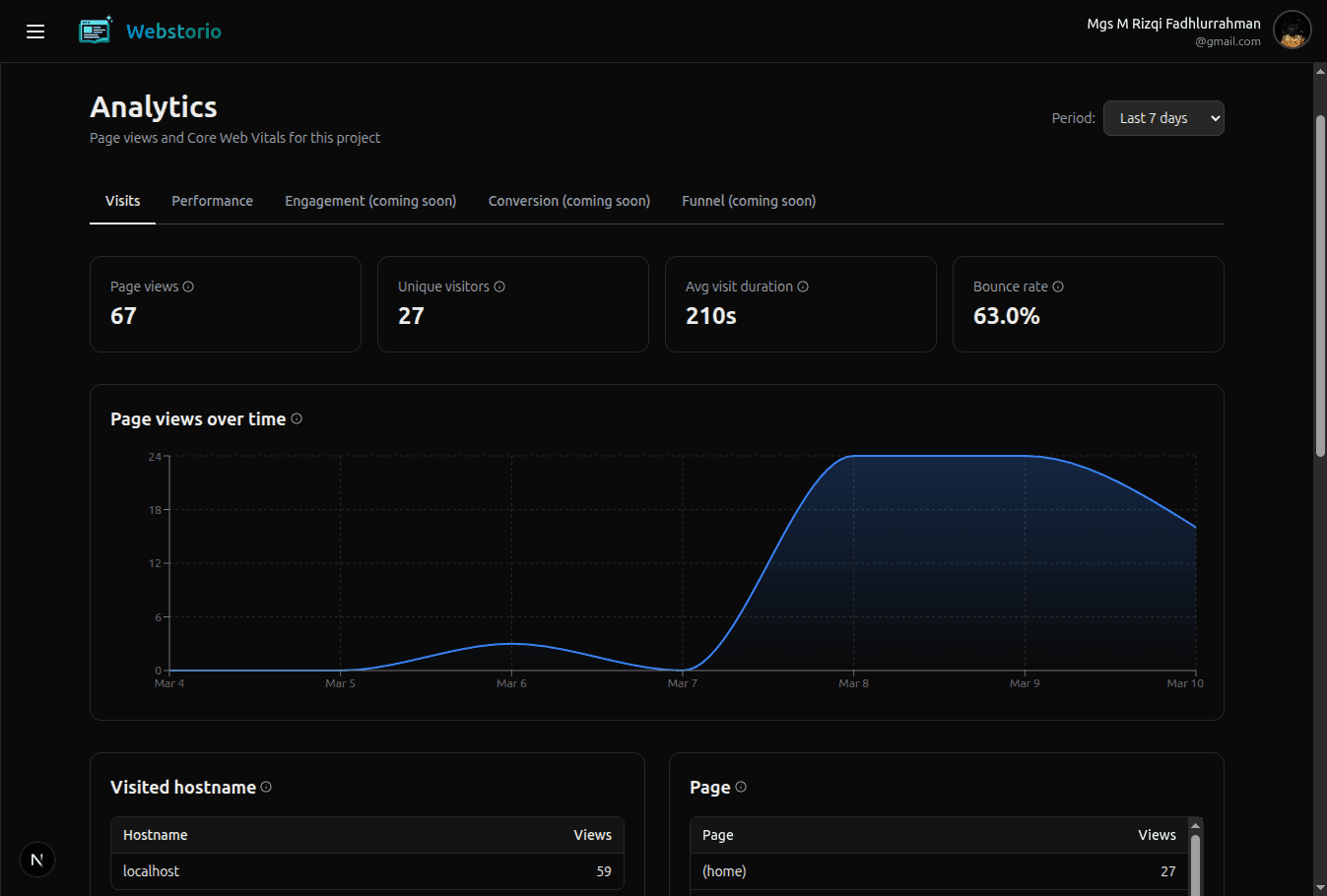Click the 210s avg visit duration value
This screenshot has width=1327, height=896.
[x=711, y=316]
